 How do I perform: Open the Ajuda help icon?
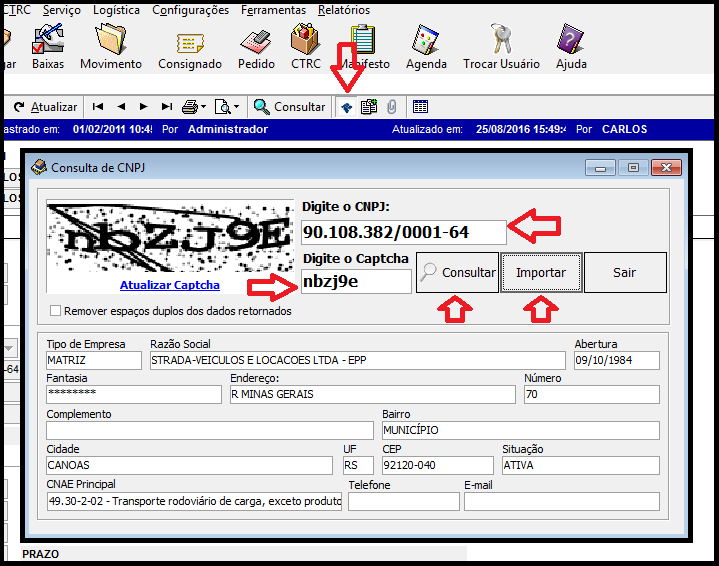coord(571,44)
